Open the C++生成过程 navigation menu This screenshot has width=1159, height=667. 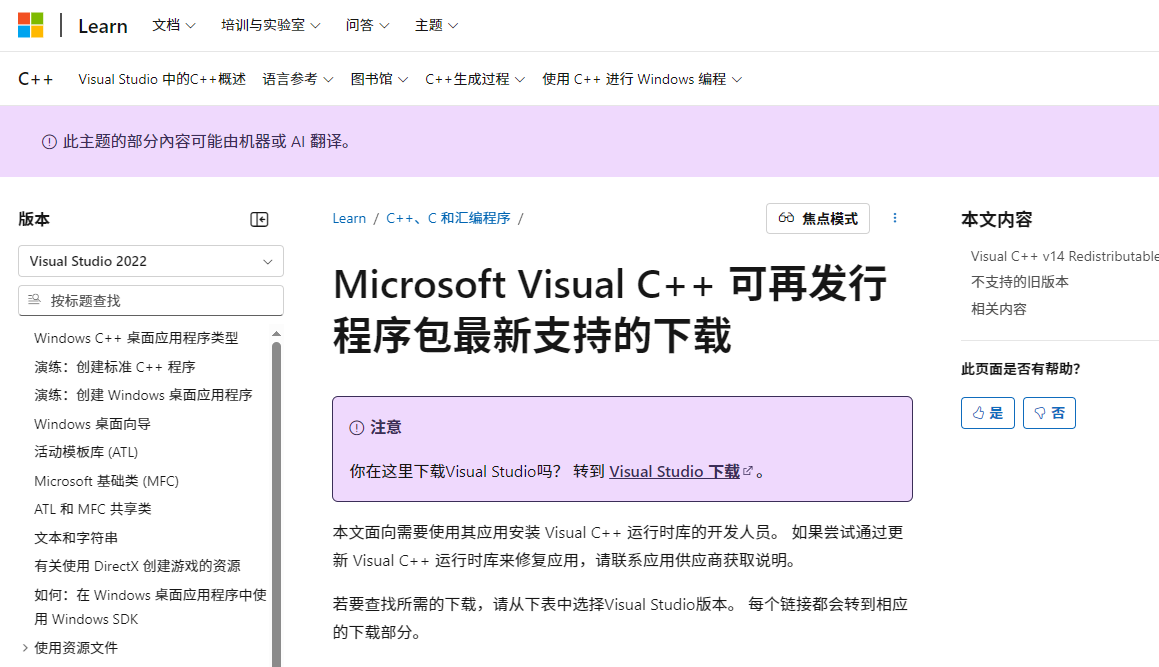(x=474, y=79)
